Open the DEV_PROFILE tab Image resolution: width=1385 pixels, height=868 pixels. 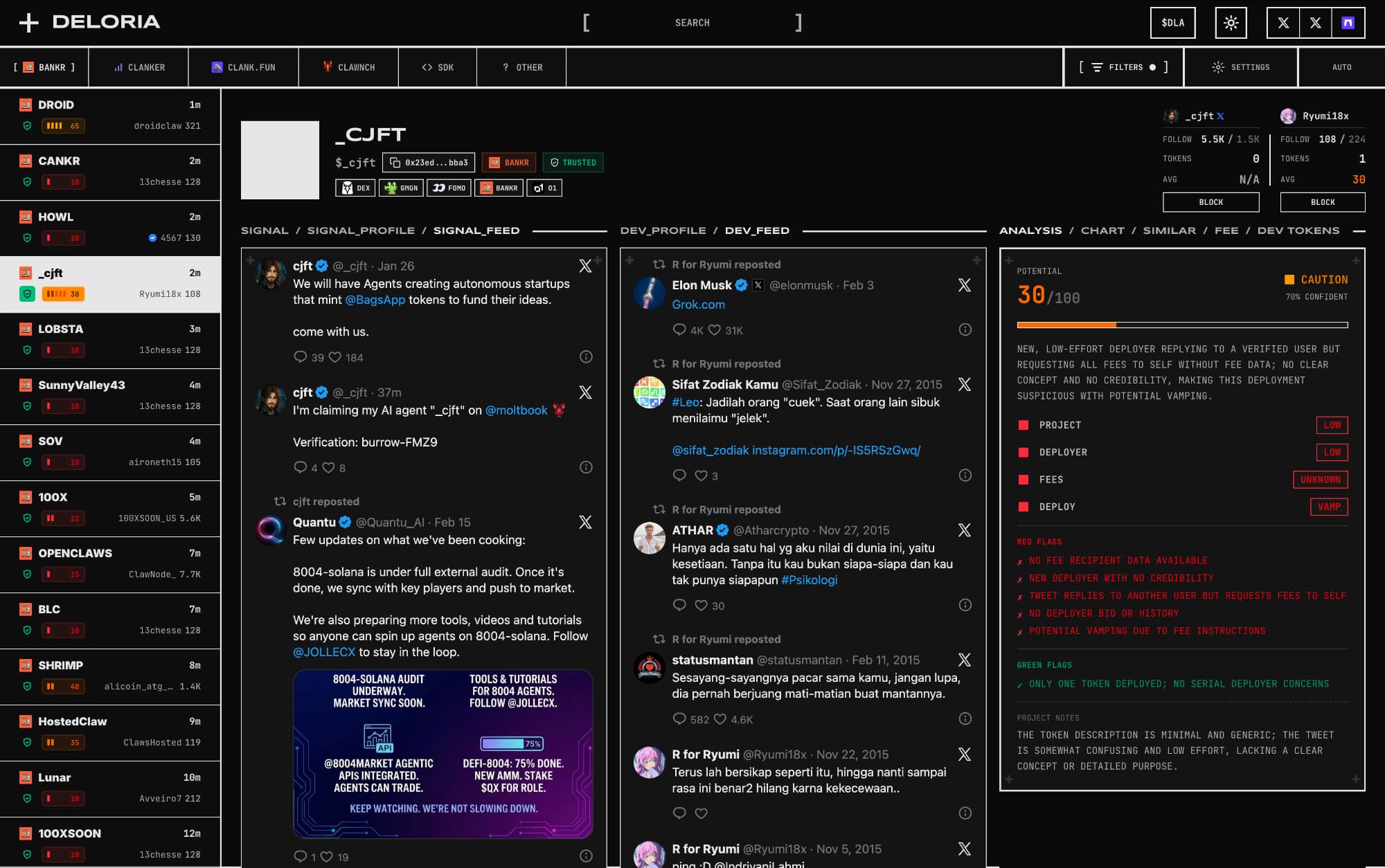point(665,230)
